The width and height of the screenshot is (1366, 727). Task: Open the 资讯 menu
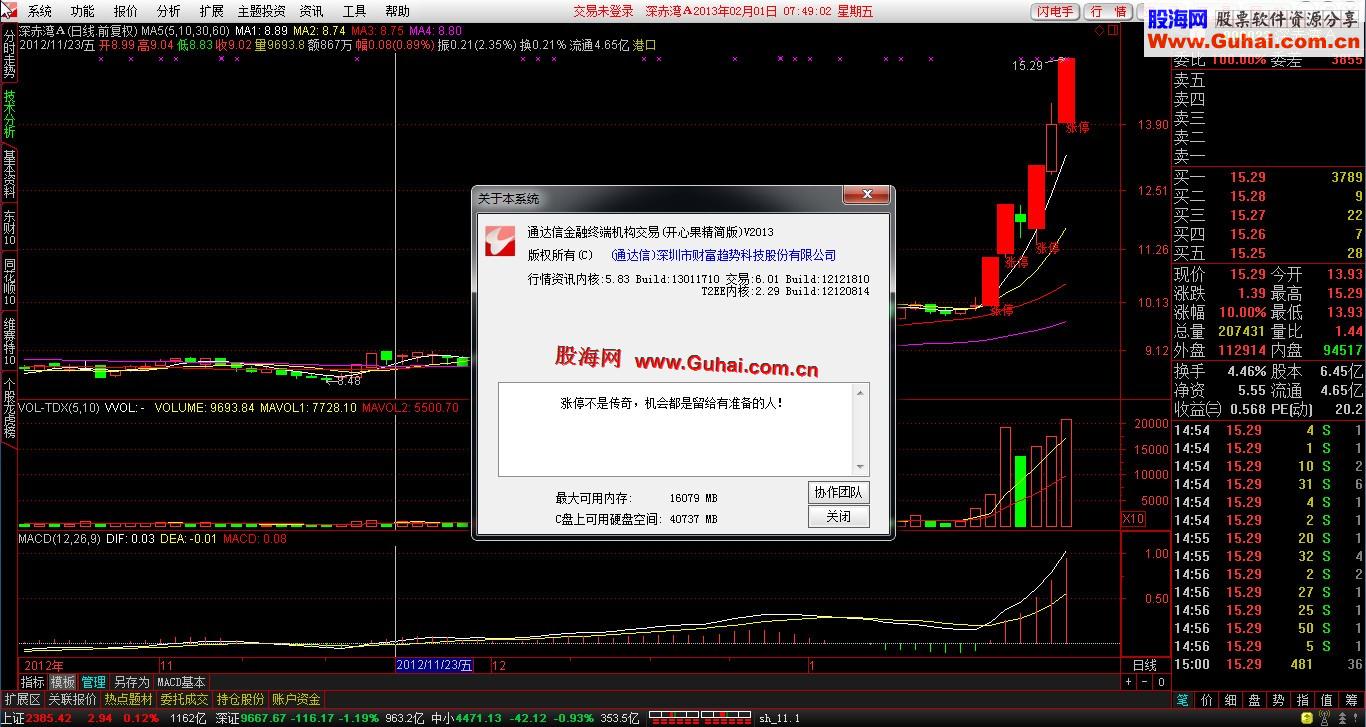[x=311, y=11]
